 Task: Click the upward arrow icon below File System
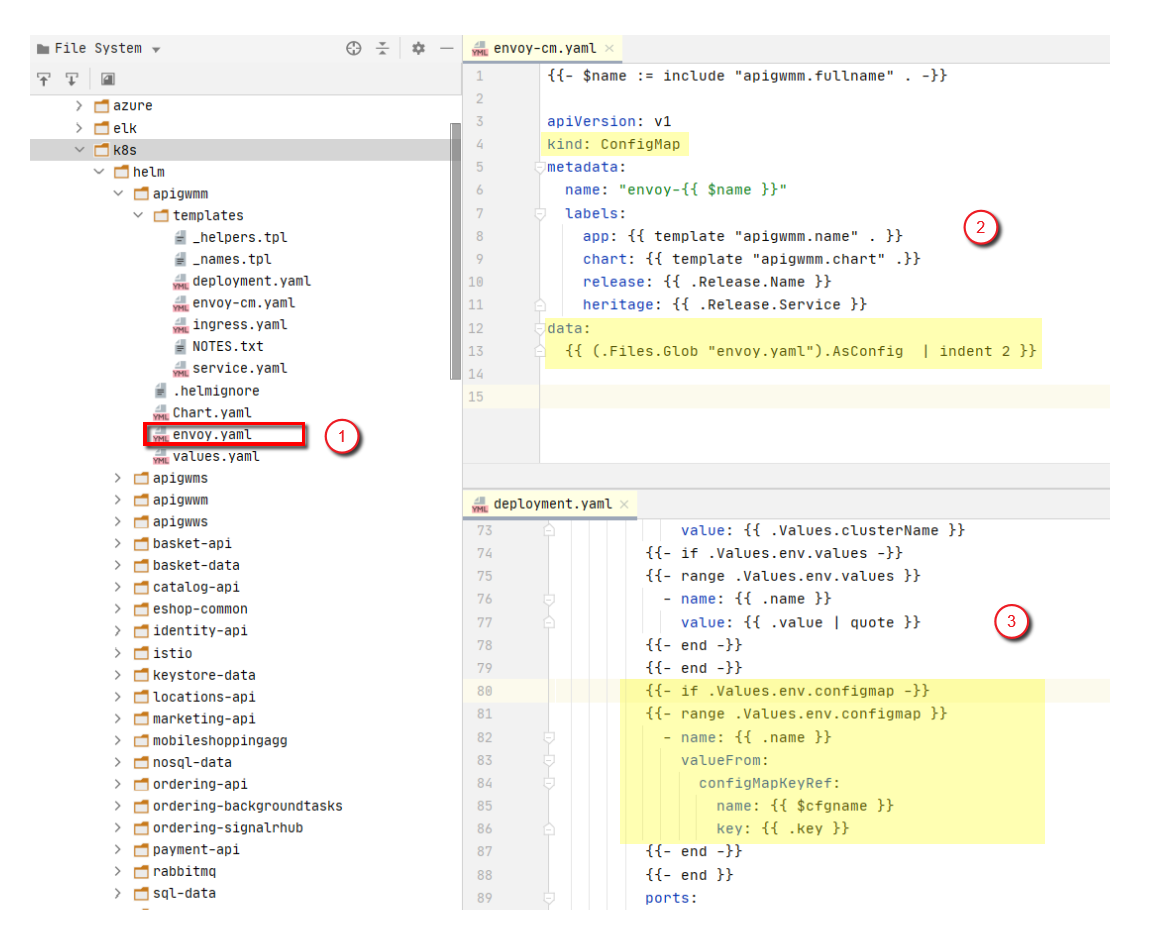pyautogui.click(x=44, y=79)
